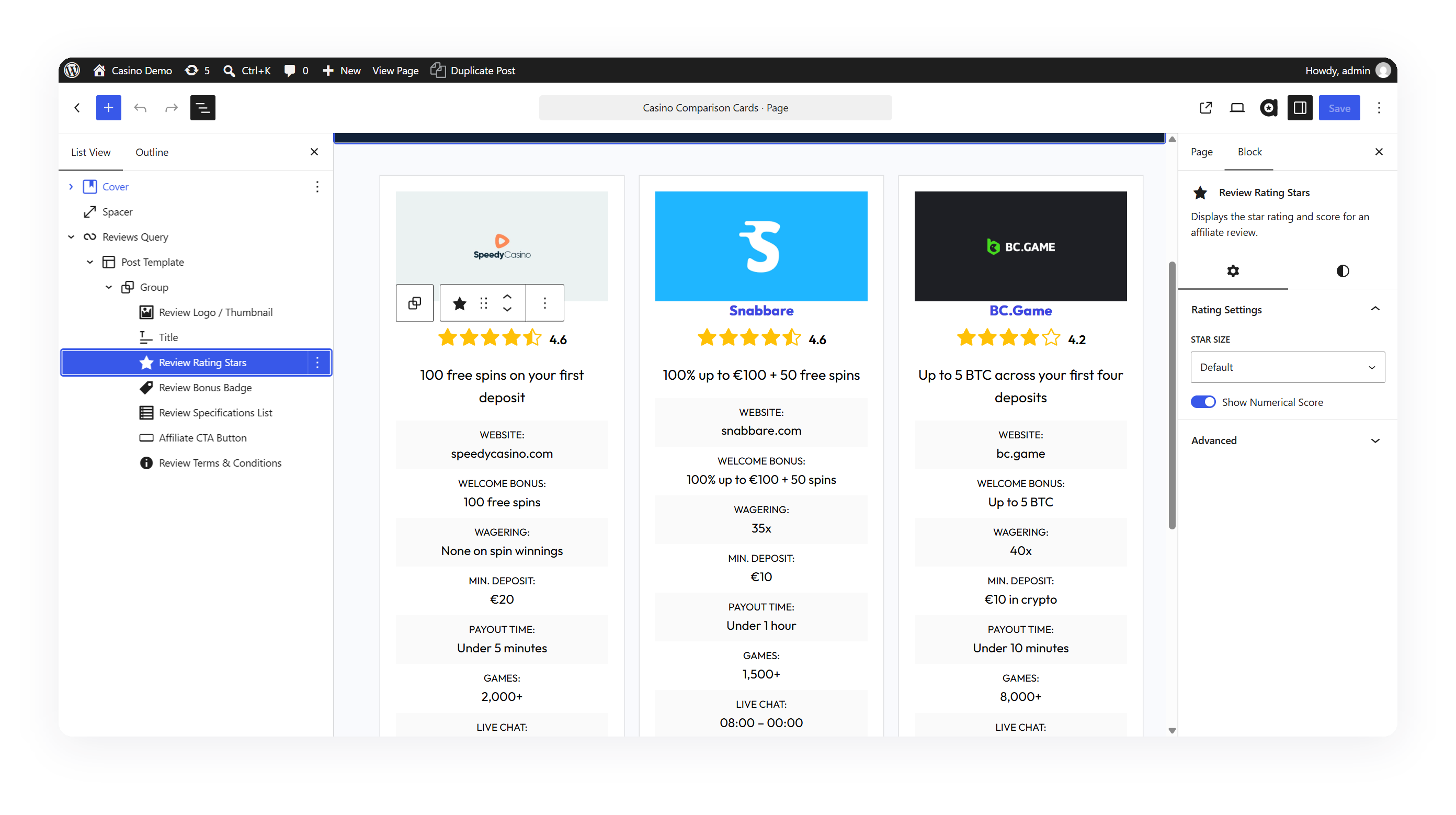This screenshot has width=1456, height=815.
Task: Click the move down arrow in block toolbar
Action: (507, 310)
